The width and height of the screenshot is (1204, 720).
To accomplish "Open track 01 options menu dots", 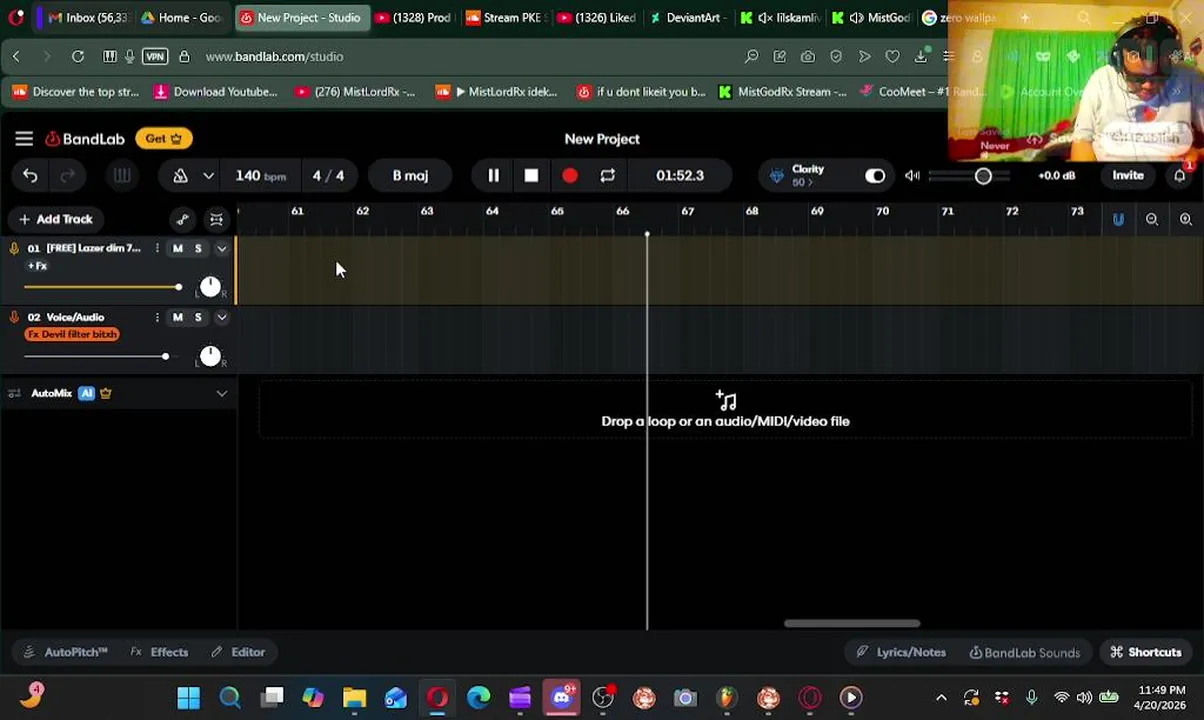I will [157, 248].
